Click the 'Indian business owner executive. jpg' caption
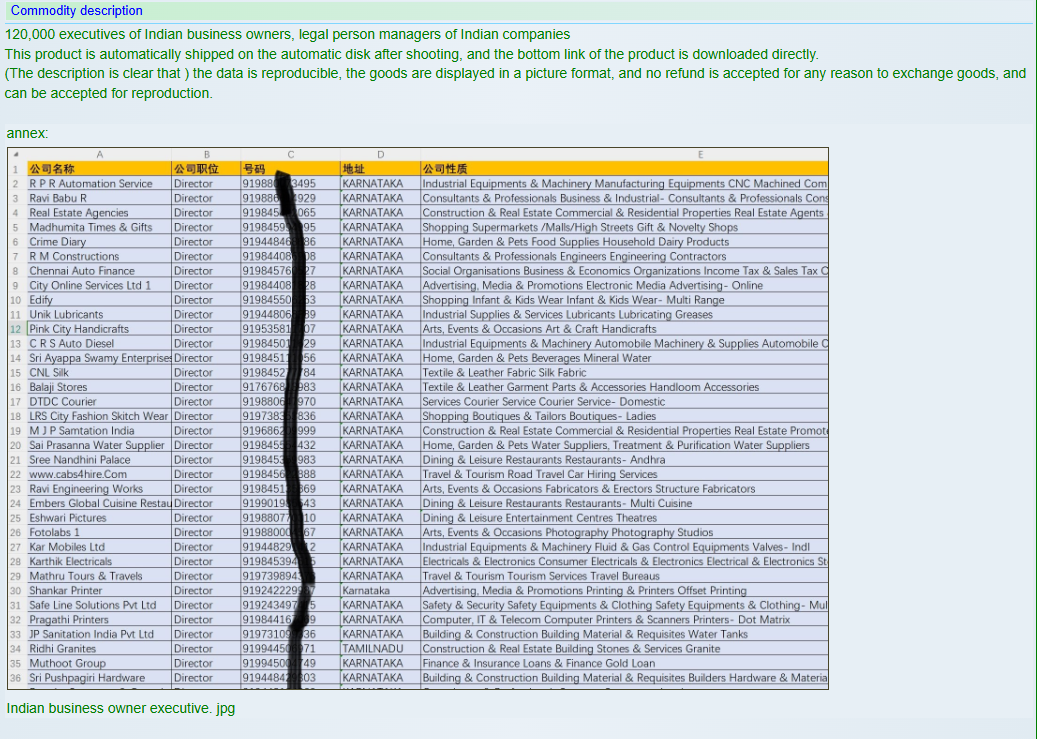Viewport: 1038px width, 739px height. tap(120, 709)
